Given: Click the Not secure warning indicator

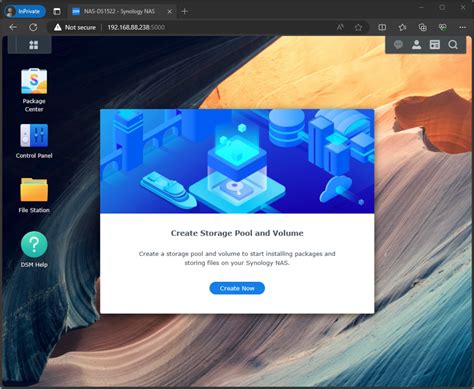Looking at the screenshot, I should (x=75, y=27).
